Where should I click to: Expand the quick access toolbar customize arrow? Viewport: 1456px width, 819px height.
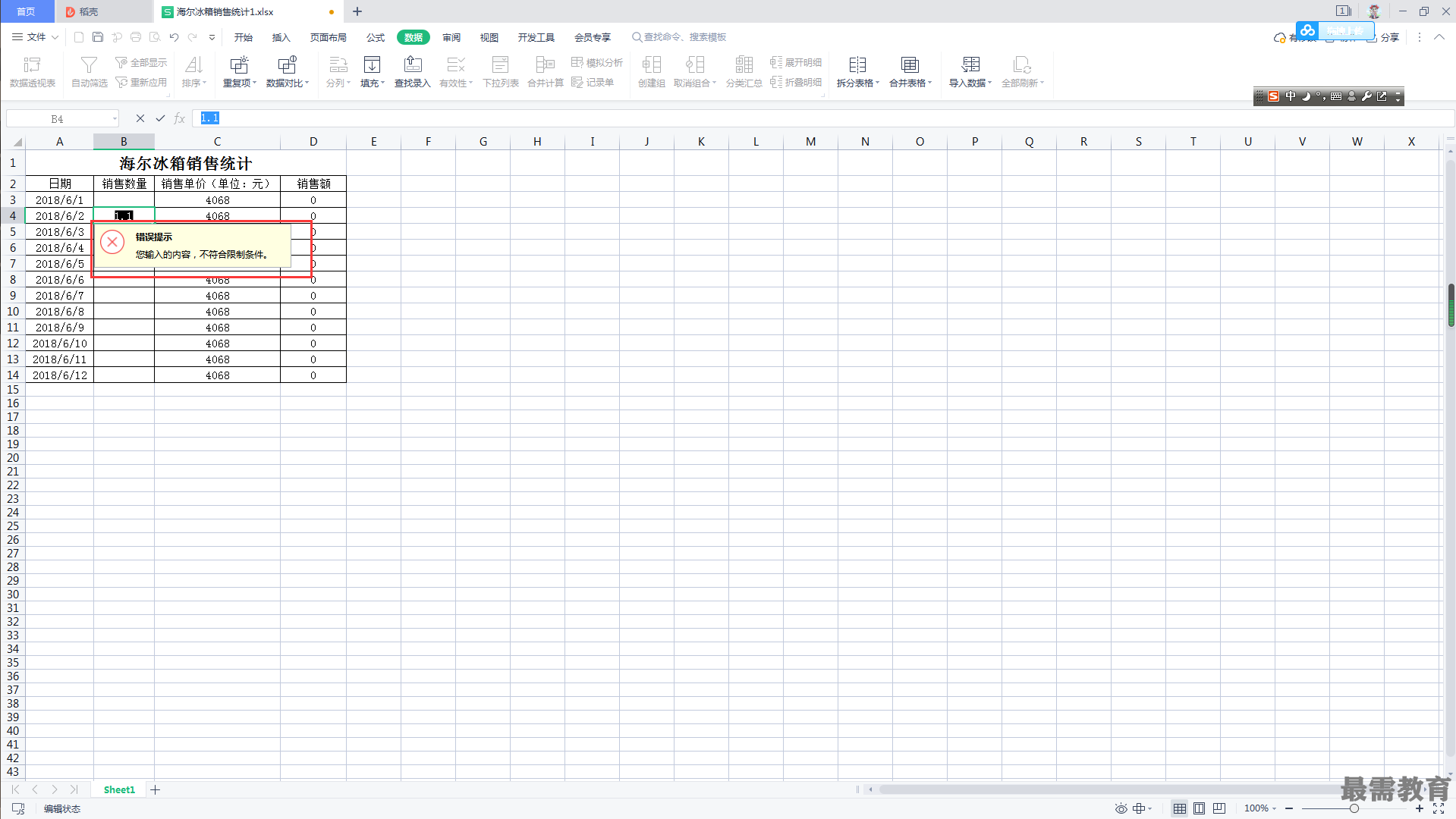point(212,37)
